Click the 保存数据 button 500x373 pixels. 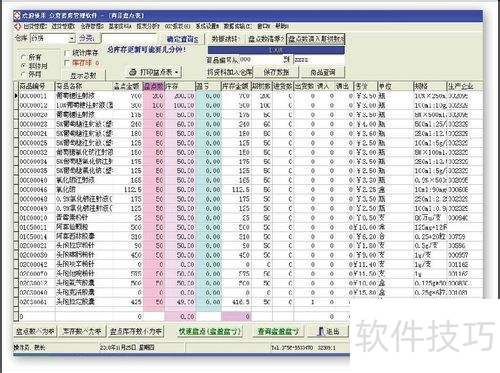coord(276,72)
